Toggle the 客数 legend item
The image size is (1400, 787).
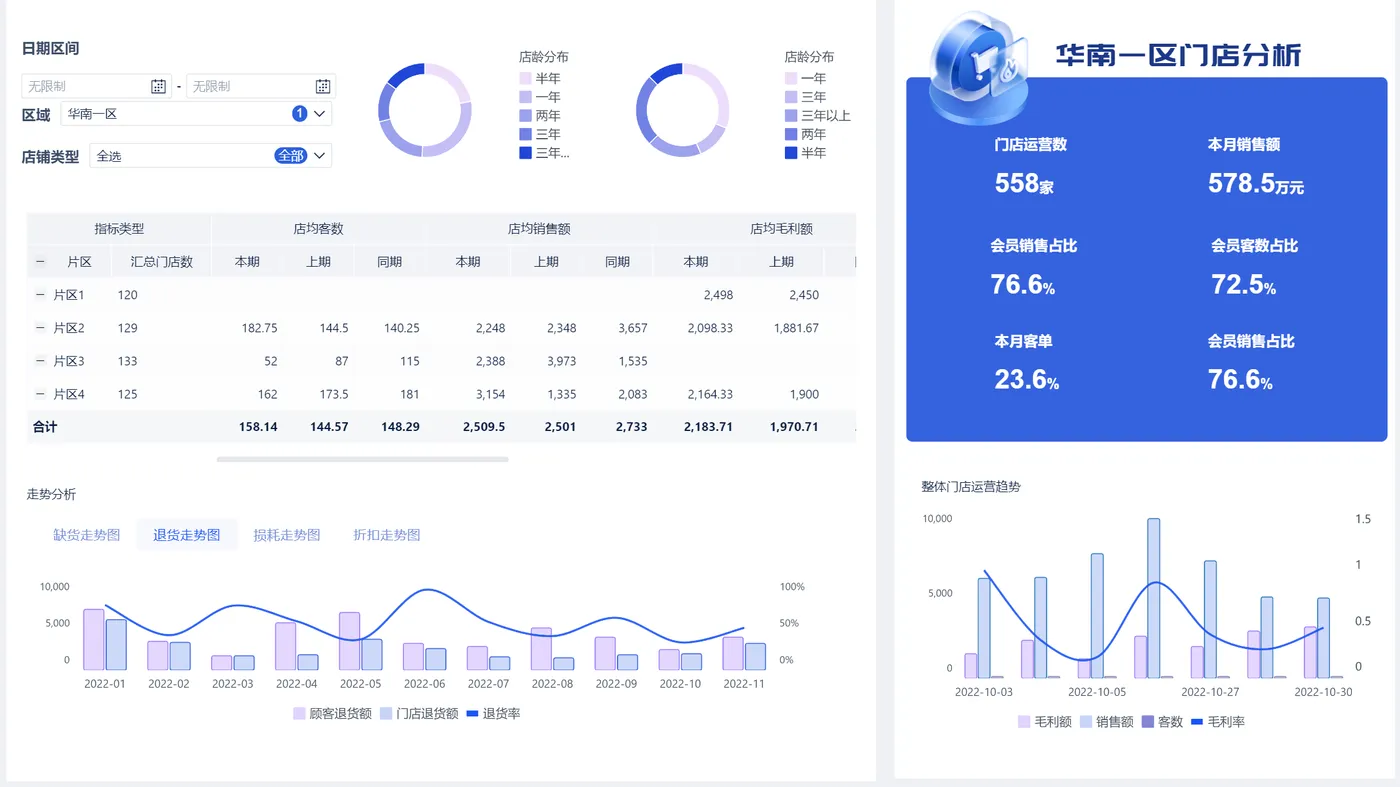pyautogui.click(x=1162, y=722)
